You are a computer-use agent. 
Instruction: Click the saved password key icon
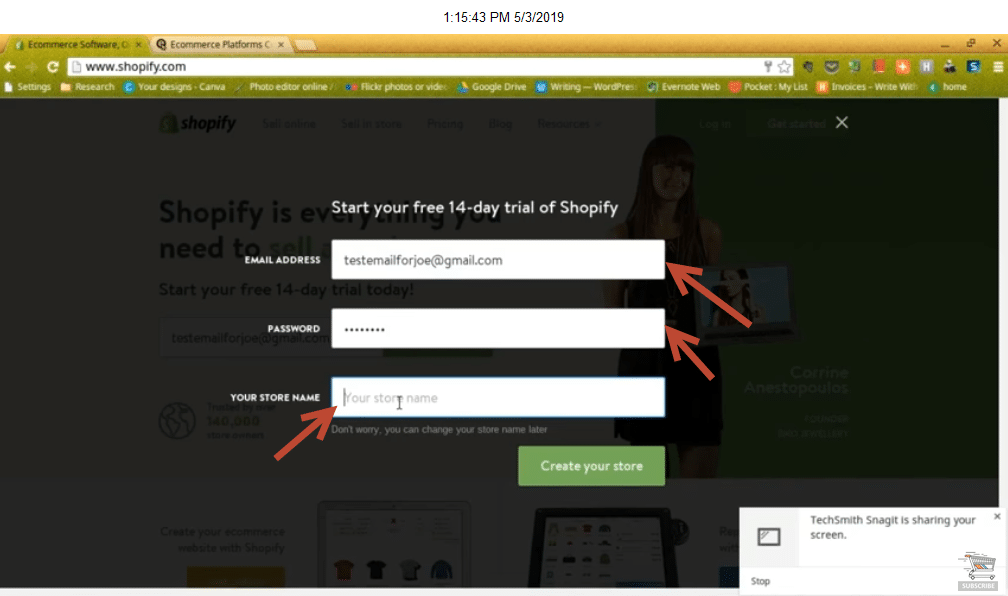768,66
